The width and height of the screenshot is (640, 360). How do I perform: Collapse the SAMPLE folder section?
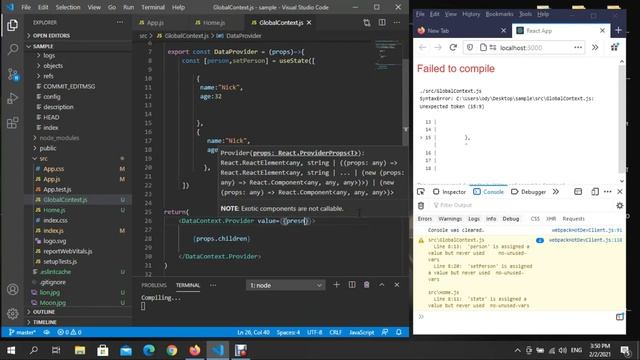78,46
